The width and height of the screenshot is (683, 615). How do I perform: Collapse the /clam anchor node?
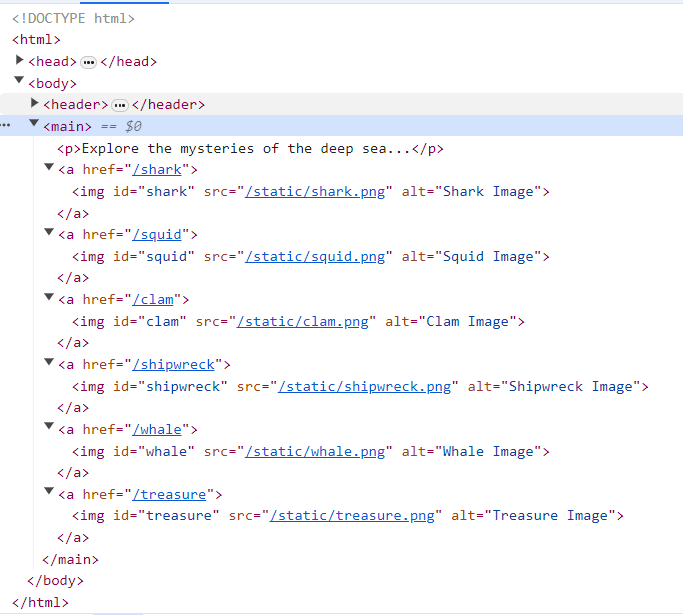tap(49, 297)
